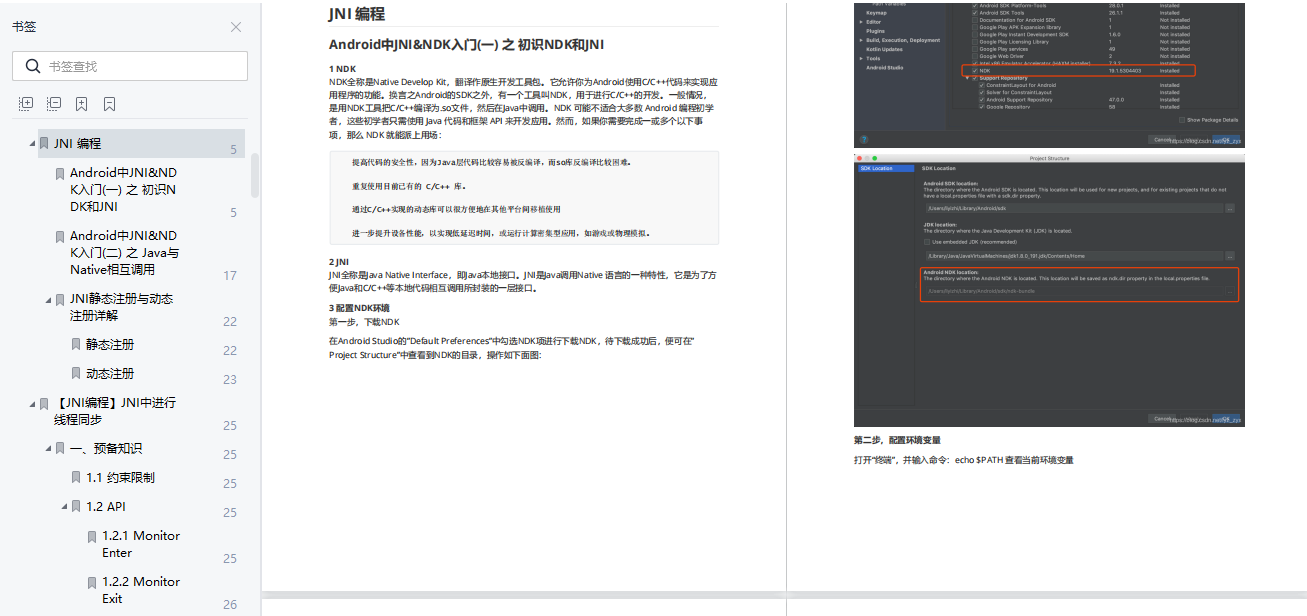Click inside the 书签查找 search field

coord(140,65)
